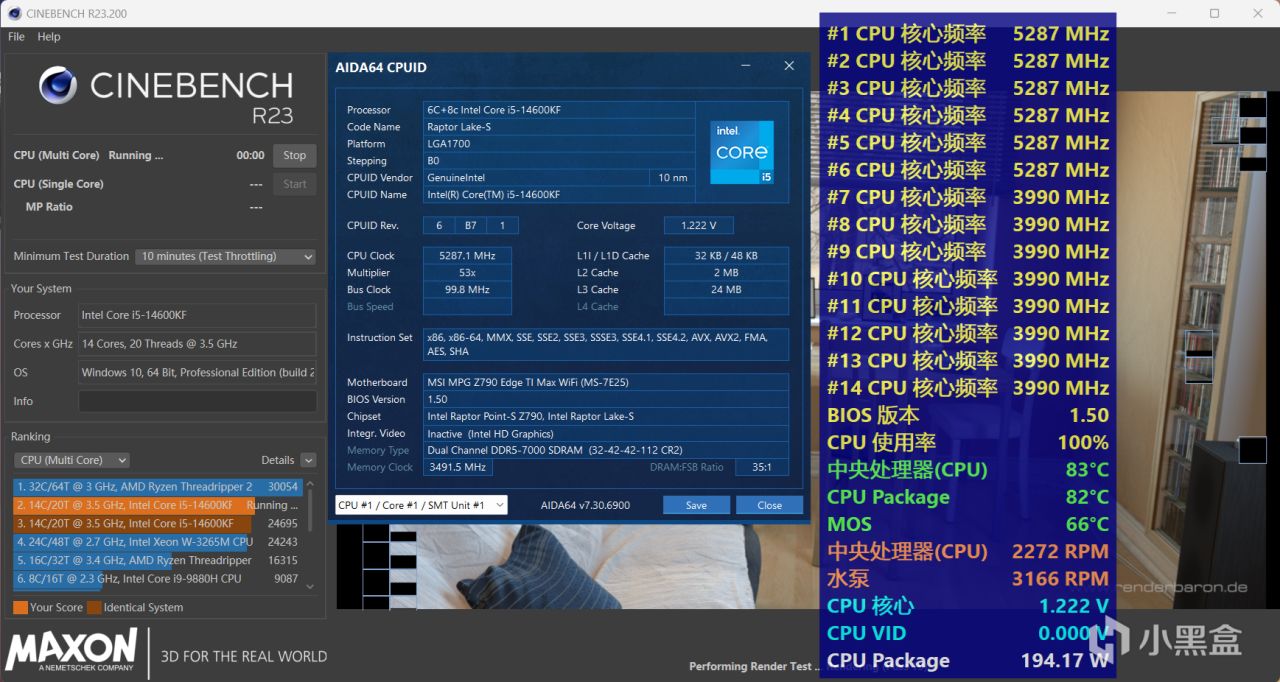Click the MOS 66°C row

[967, 524]
